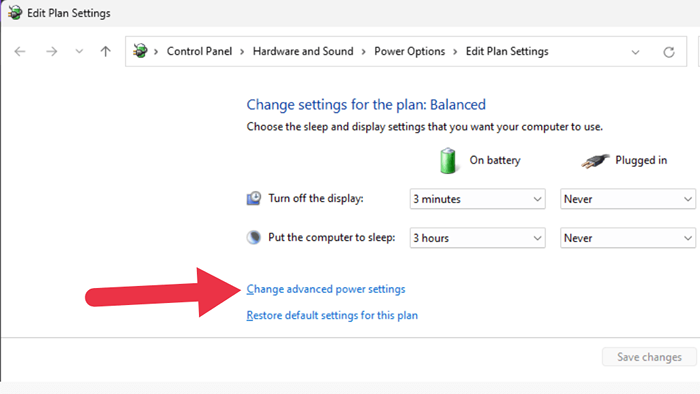Open Change advanced power settings link
Screen dimensions: 700x394
[x=326, y=289]
